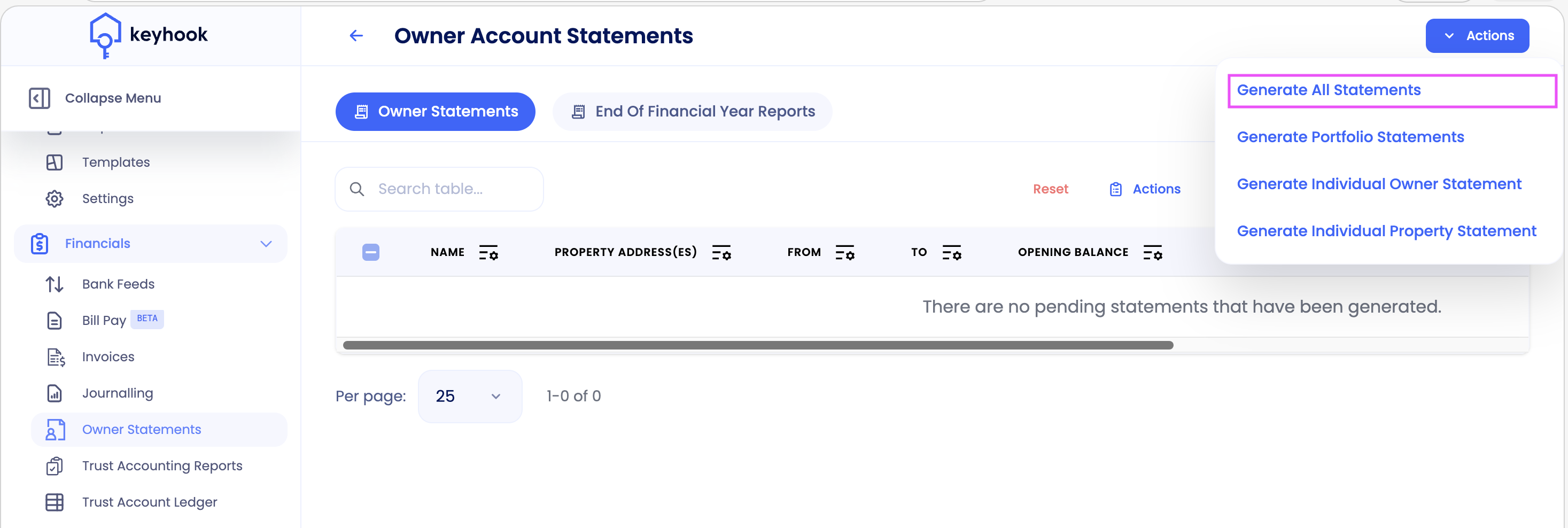Screen dimensions: 1568x528
Task: Click the Search table input field
Action: tap(439, 189)
